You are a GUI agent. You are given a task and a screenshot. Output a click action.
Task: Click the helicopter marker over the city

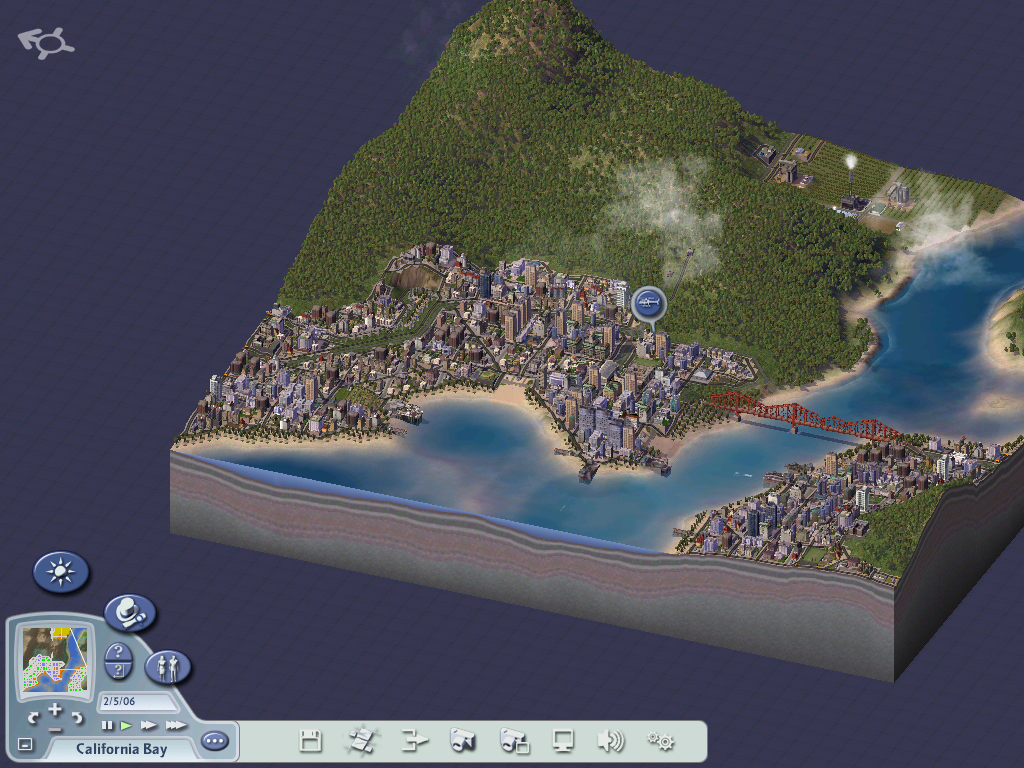point(648,301)
